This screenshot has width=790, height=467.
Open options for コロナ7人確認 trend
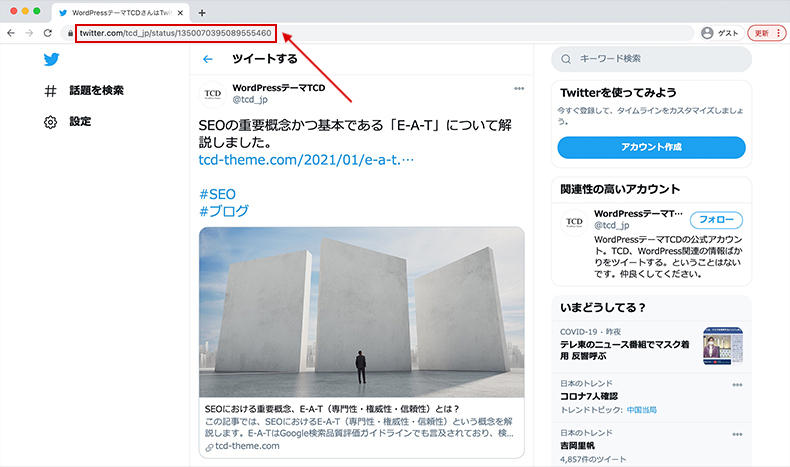point(737,385)
